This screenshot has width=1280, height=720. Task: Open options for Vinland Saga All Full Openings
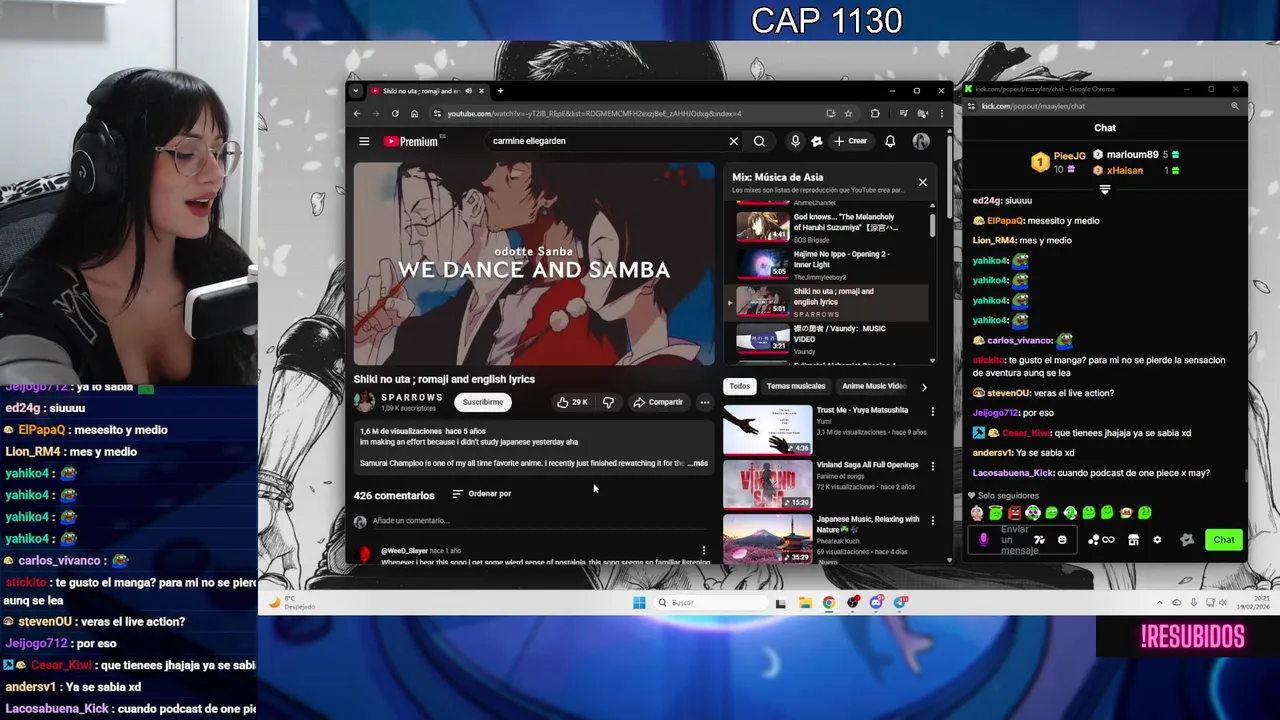pyautogui.click(x=933, y=466)
